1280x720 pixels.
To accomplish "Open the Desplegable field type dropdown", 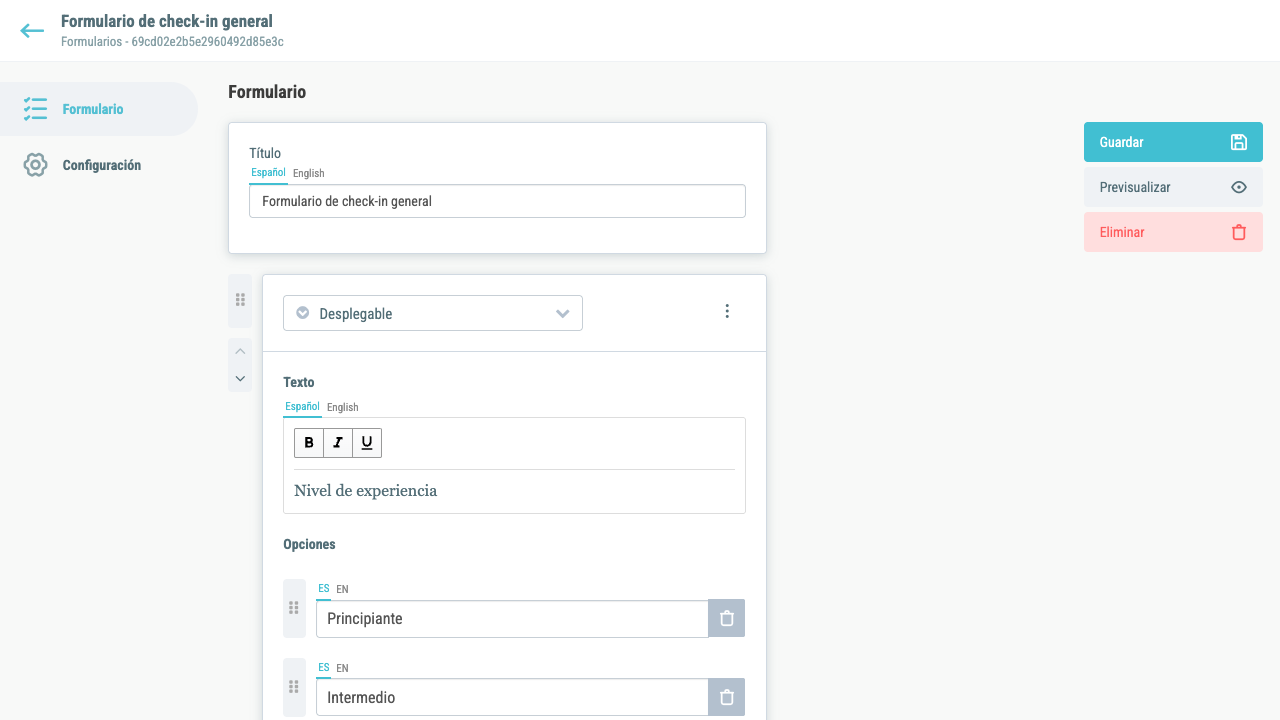I will [x=433, y=313].
